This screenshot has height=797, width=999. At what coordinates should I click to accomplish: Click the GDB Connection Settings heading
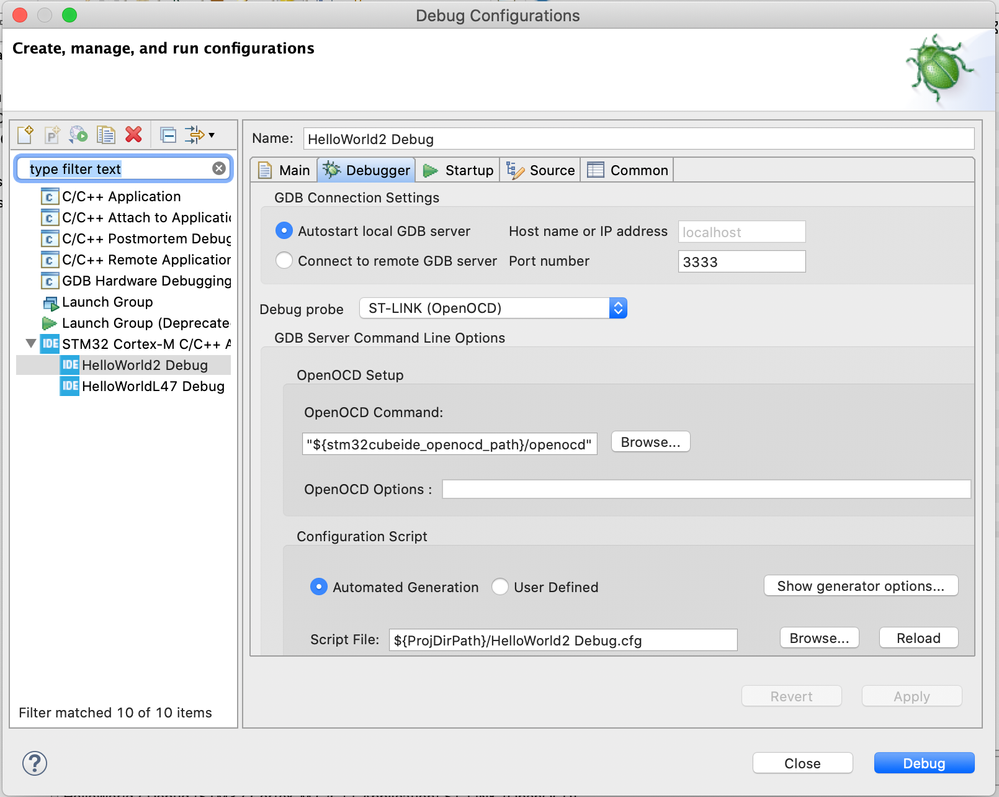click(357, 197)
